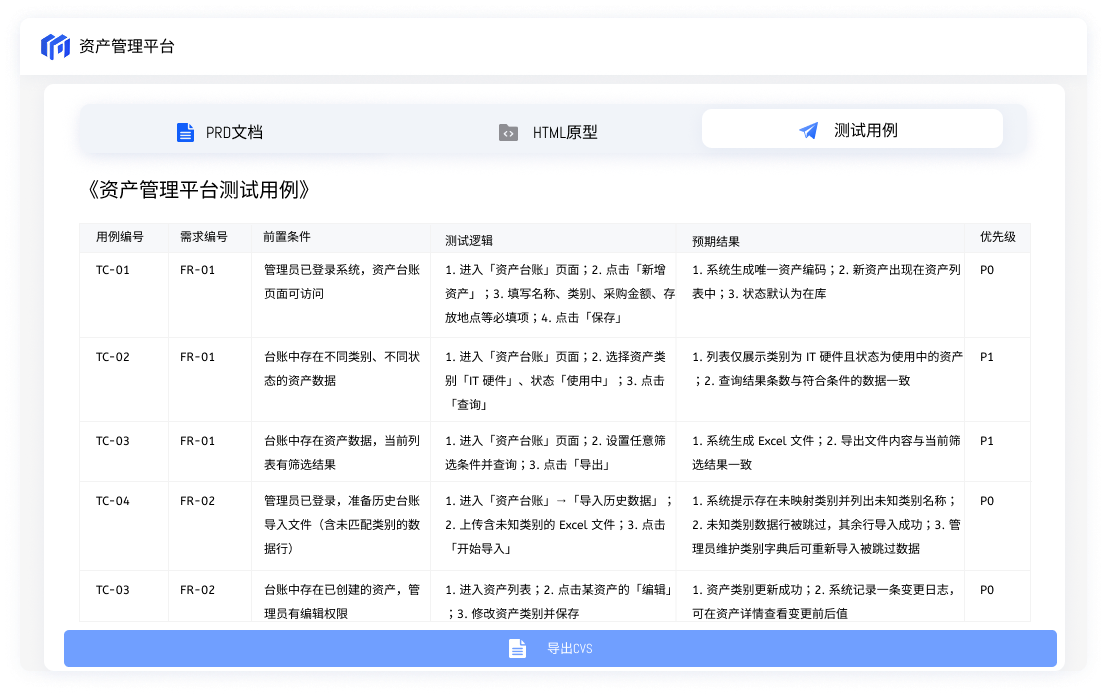
Task: Click the 预期结果 column header
Action: tap(716, 242)
